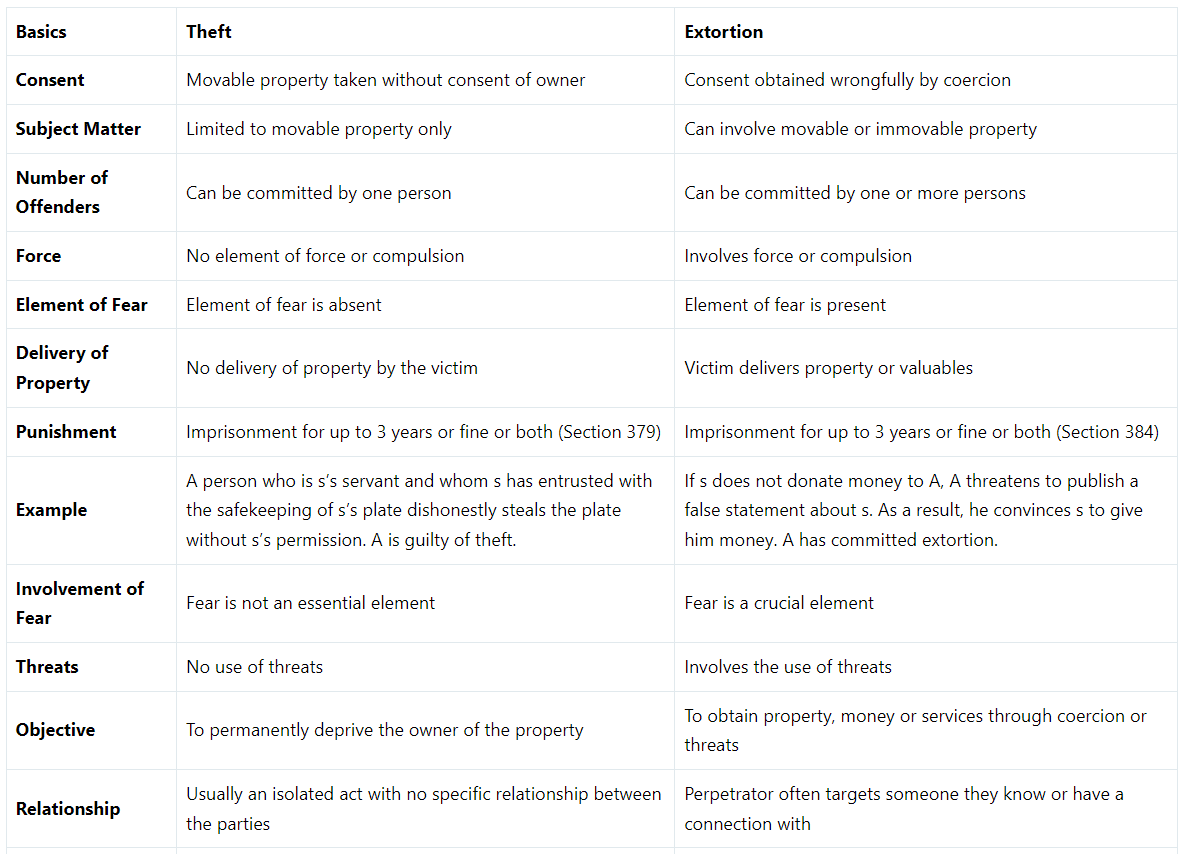Select the "Objective" row label
This screenshot has width=1182, height=854.
click(x=55, y=730)
